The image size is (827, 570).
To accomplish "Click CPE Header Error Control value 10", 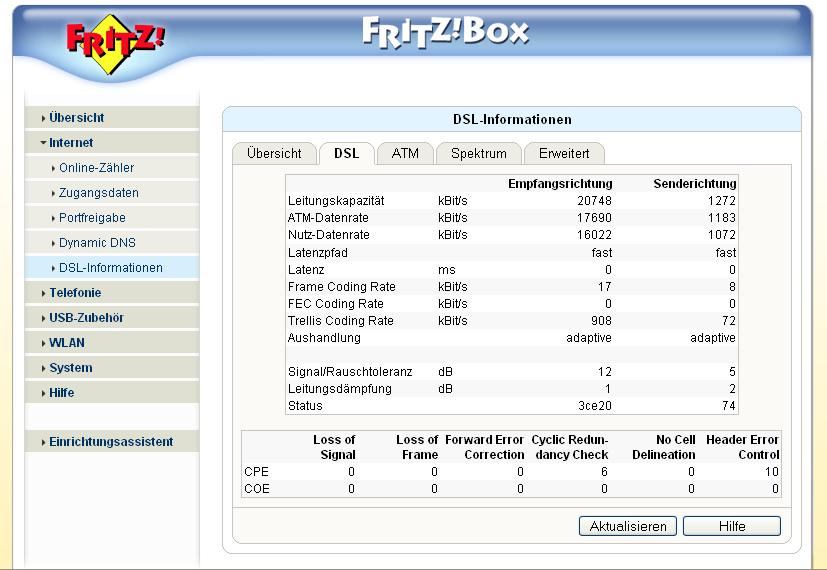I will 772,472.
